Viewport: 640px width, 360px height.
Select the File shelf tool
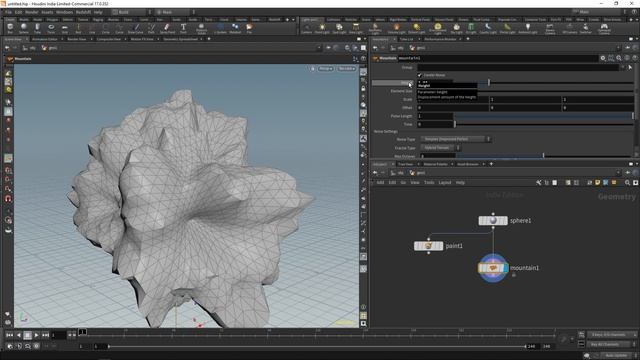tap(249, 29)
